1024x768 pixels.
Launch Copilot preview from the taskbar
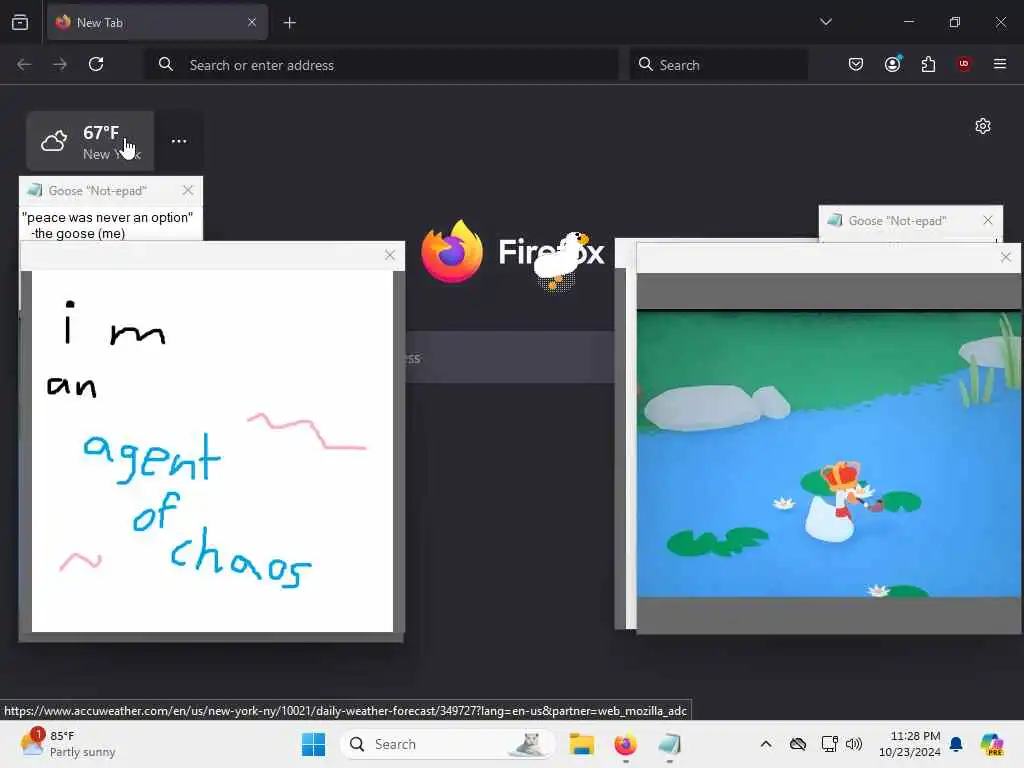(x=991, y=744)
